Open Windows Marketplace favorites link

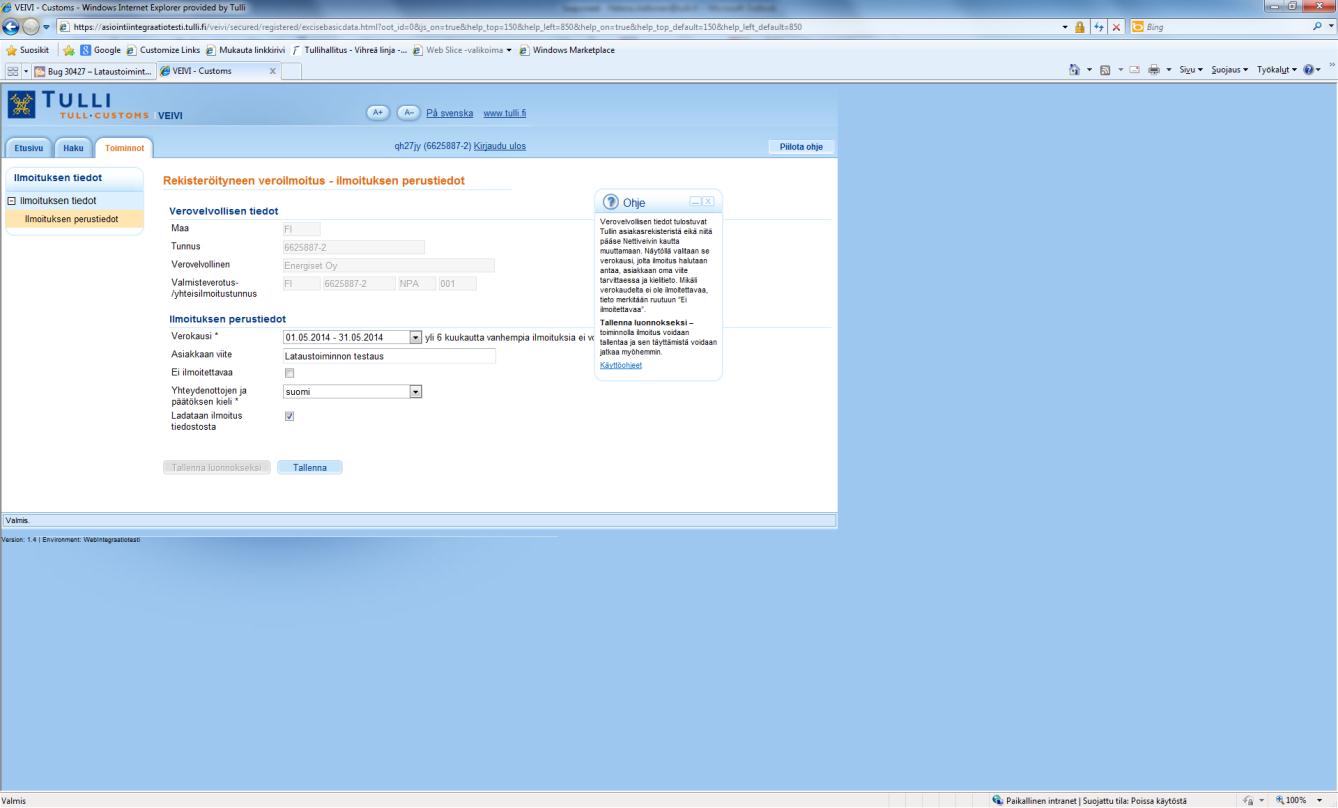pos(568,49)
